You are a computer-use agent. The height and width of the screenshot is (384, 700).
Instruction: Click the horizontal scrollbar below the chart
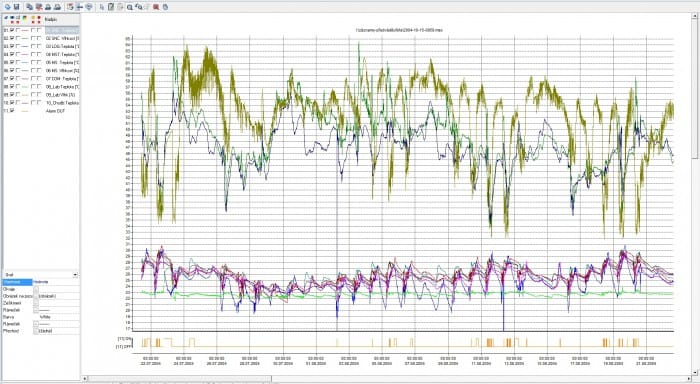388,379
